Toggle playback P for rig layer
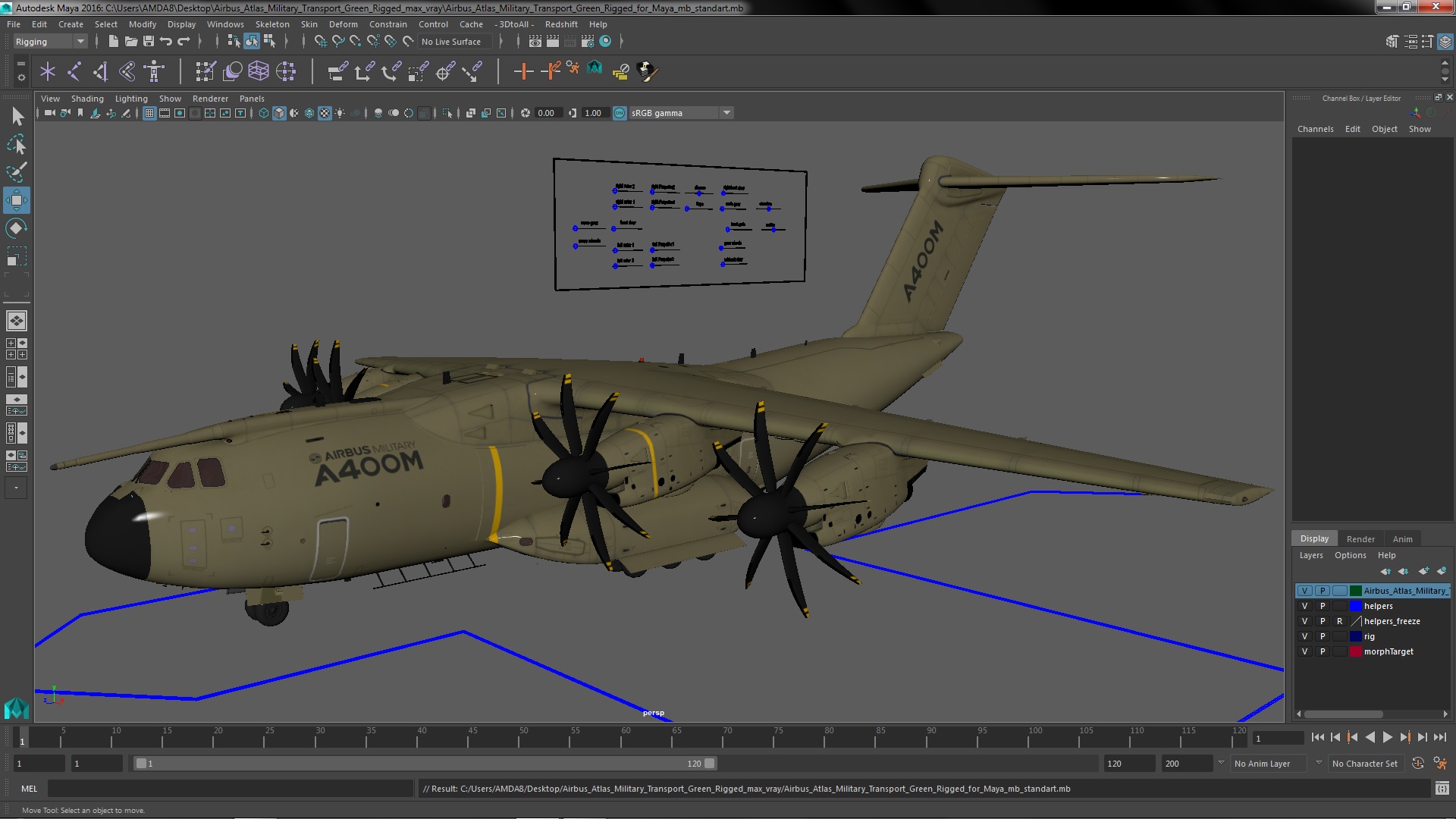Image resolution: width=1456 pixels, height=819 pixels. click(x=1323, y=636)
